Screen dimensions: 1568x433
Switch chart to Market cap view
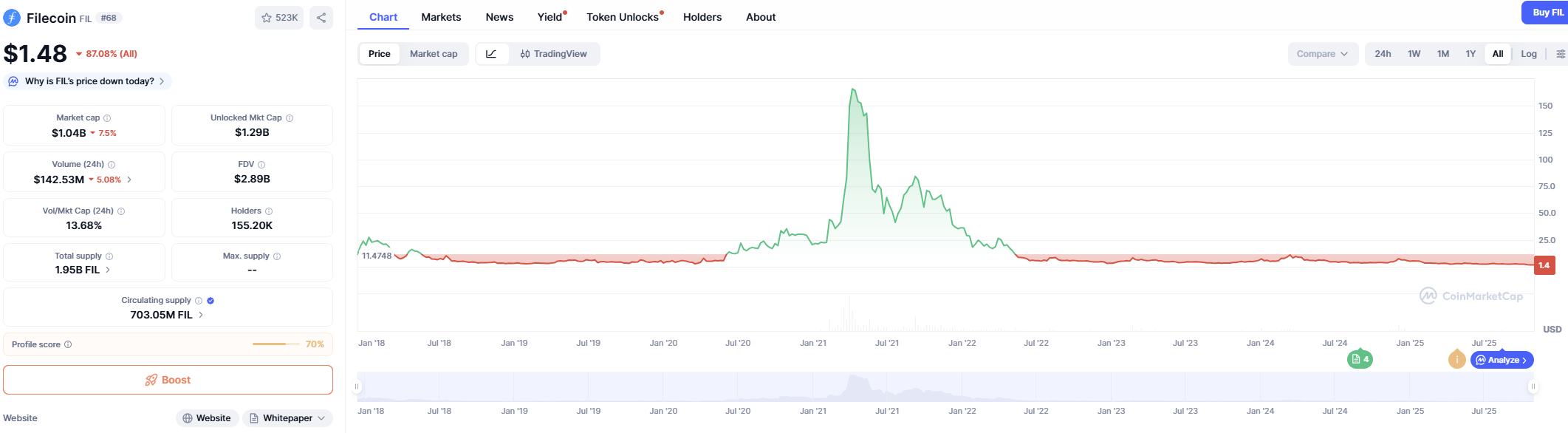(x=434, y=54)
